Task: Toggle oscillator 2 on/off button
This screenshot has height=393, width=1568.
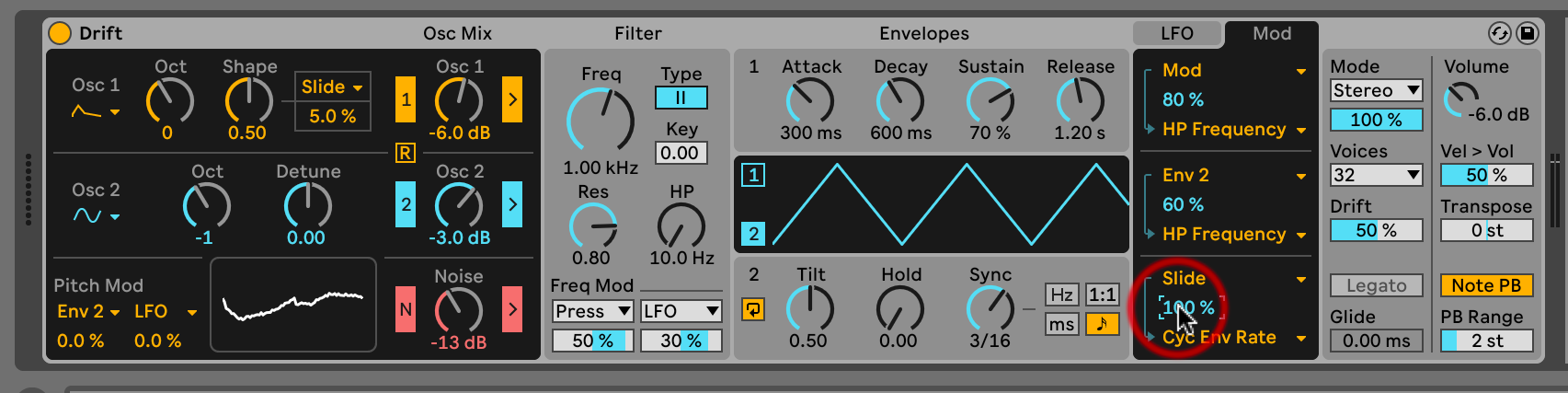Action: [x=406, y=204]
